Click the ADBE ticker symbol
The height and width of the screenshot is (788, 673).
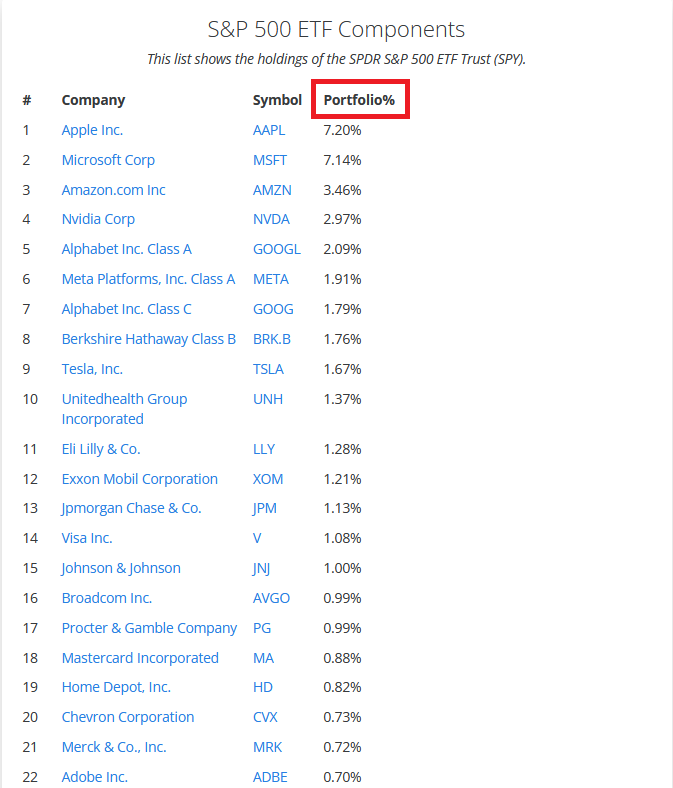270,777
